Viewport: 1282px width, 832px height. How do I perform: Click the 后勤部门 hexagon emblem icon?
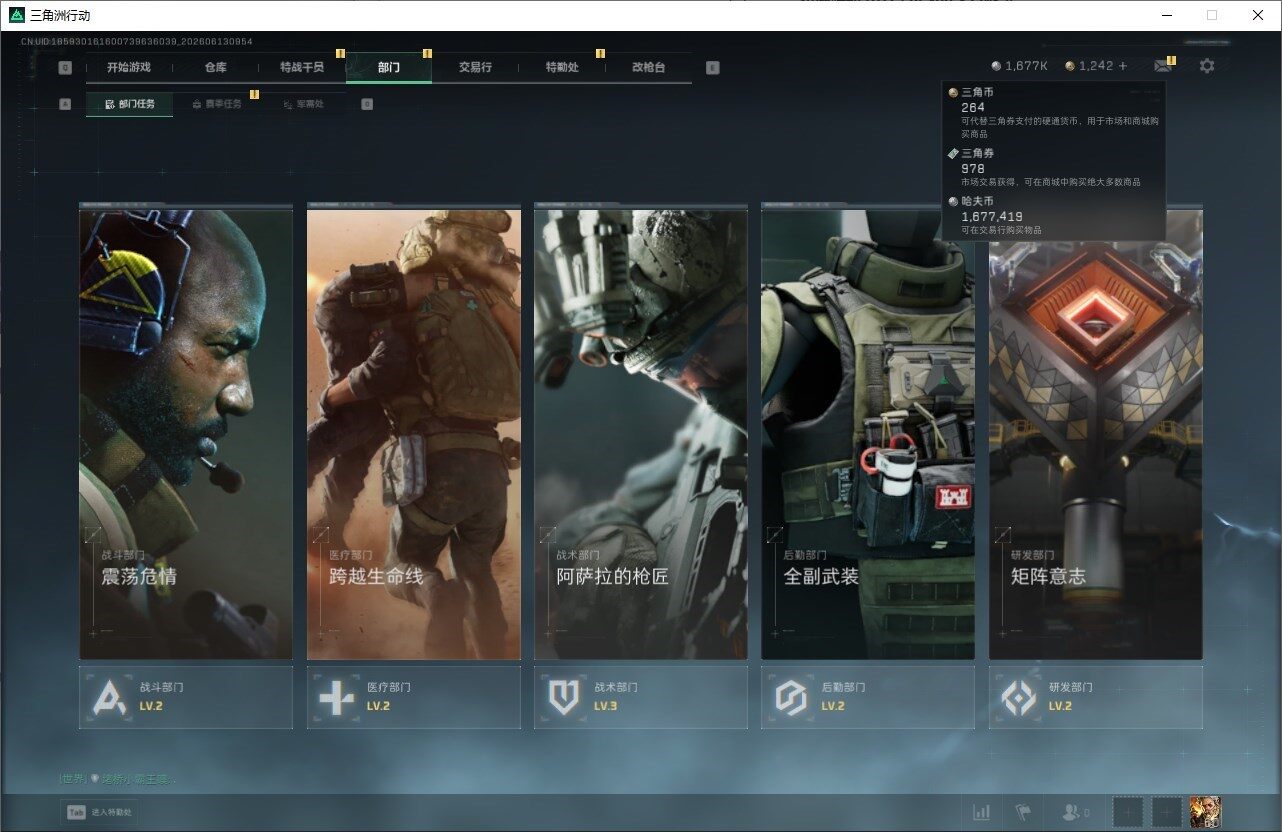(x=791, y=697)
